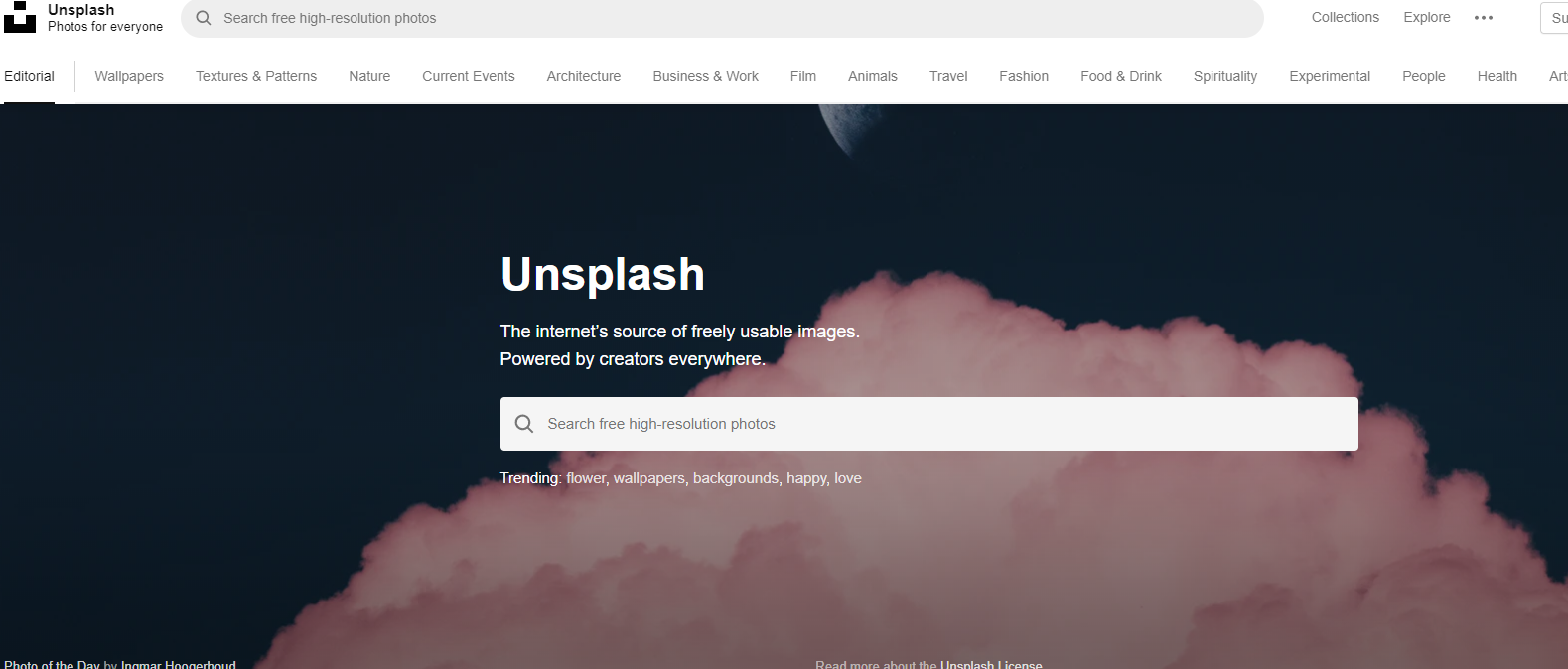Open the three-dots more menu
This screenshot has height=669, width=1568.
[x=1484, y=18]
